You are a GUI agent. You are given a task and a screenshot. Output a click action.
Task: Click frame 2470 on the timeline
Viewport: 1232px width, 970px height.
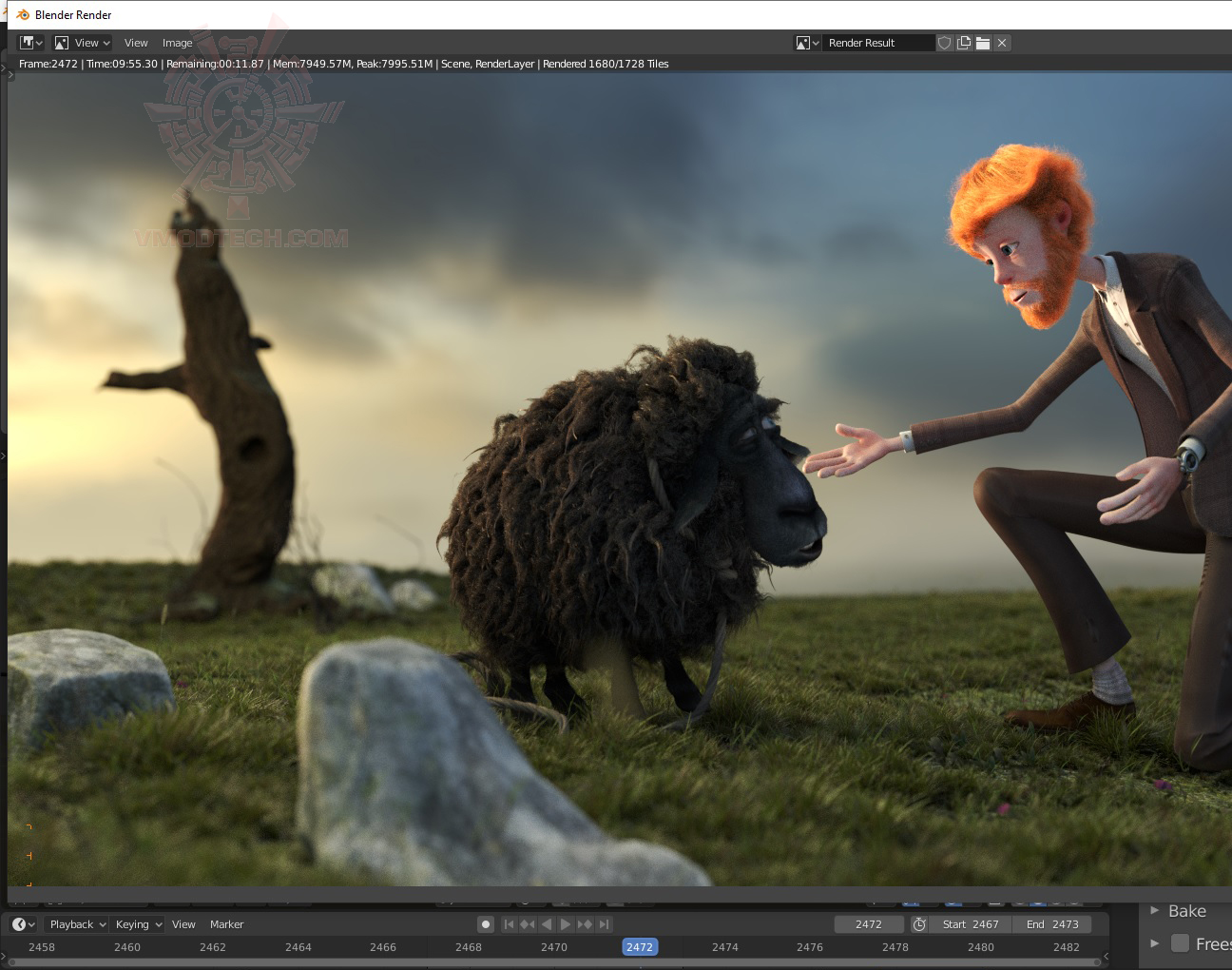[554, 947]
